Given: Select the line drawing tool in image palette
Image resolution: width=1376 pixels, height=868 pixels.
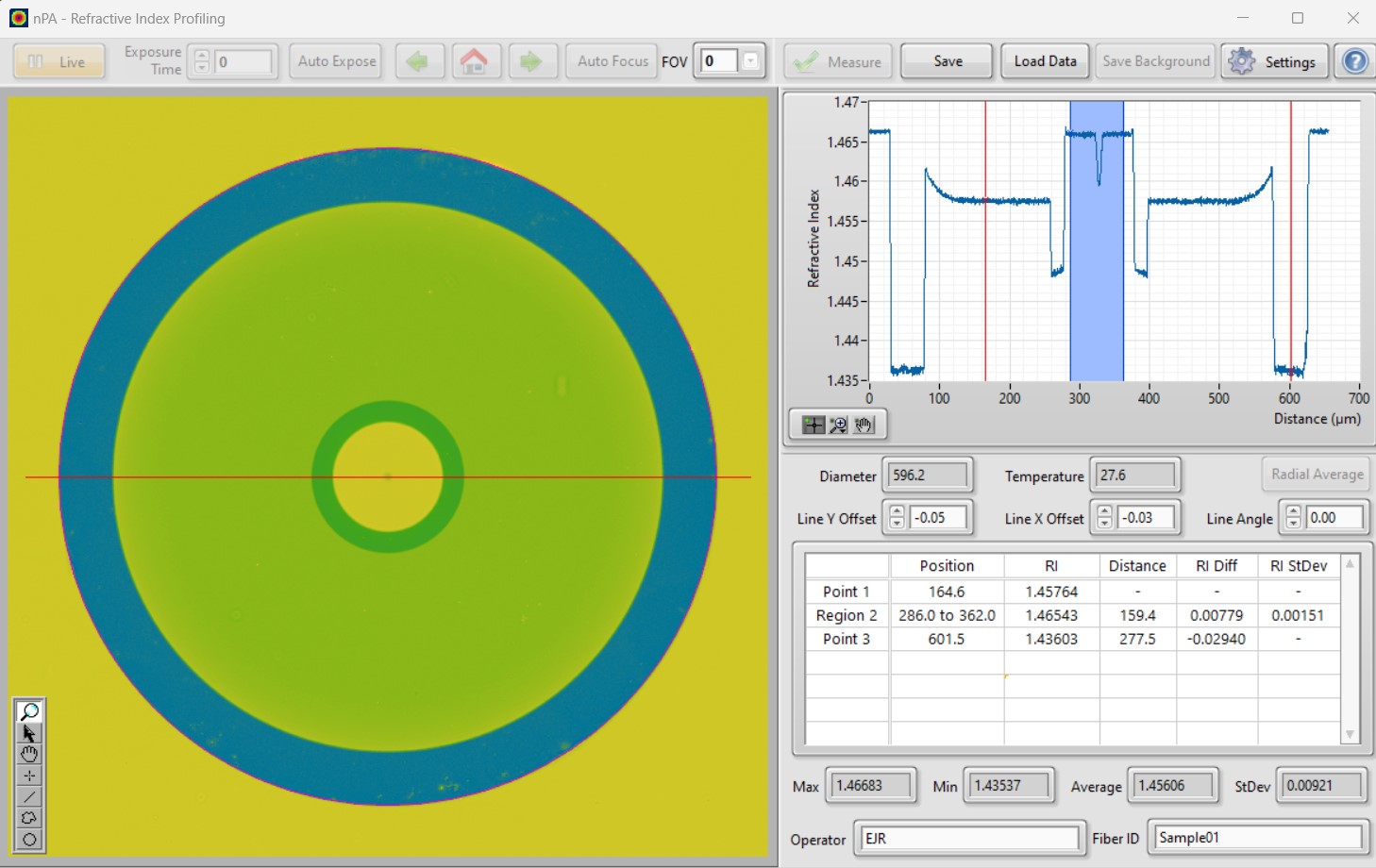Looking at the screenshot, I should click(x=29, y=797).
